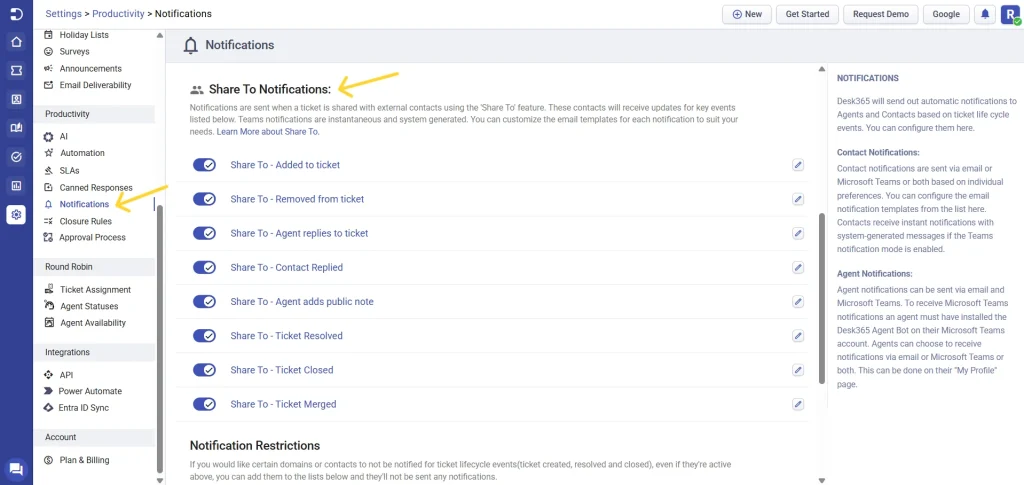Open the chat bubble icon at bottom left

(x=16, y=469)
